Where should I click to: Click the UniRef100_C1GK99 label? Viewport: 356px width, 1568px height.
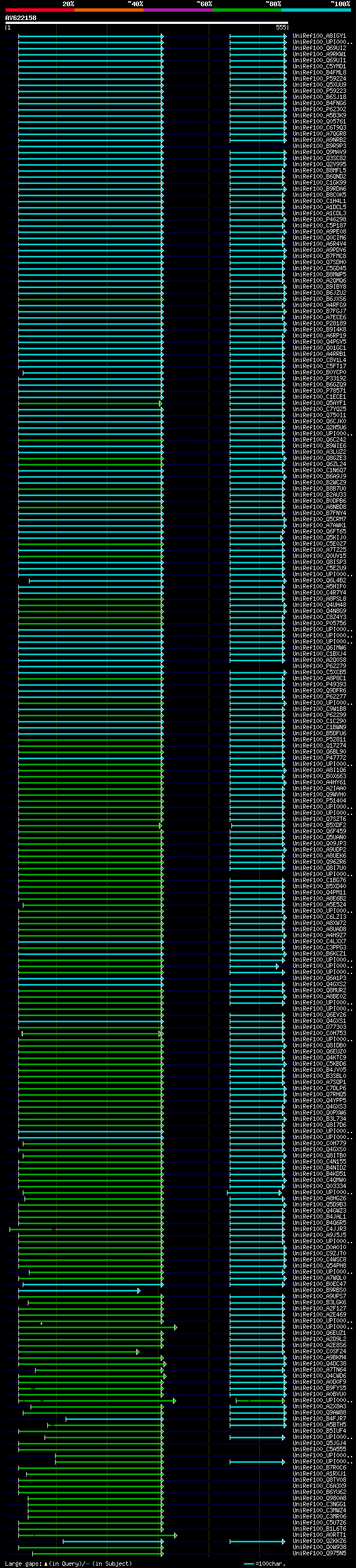(319, 183)
